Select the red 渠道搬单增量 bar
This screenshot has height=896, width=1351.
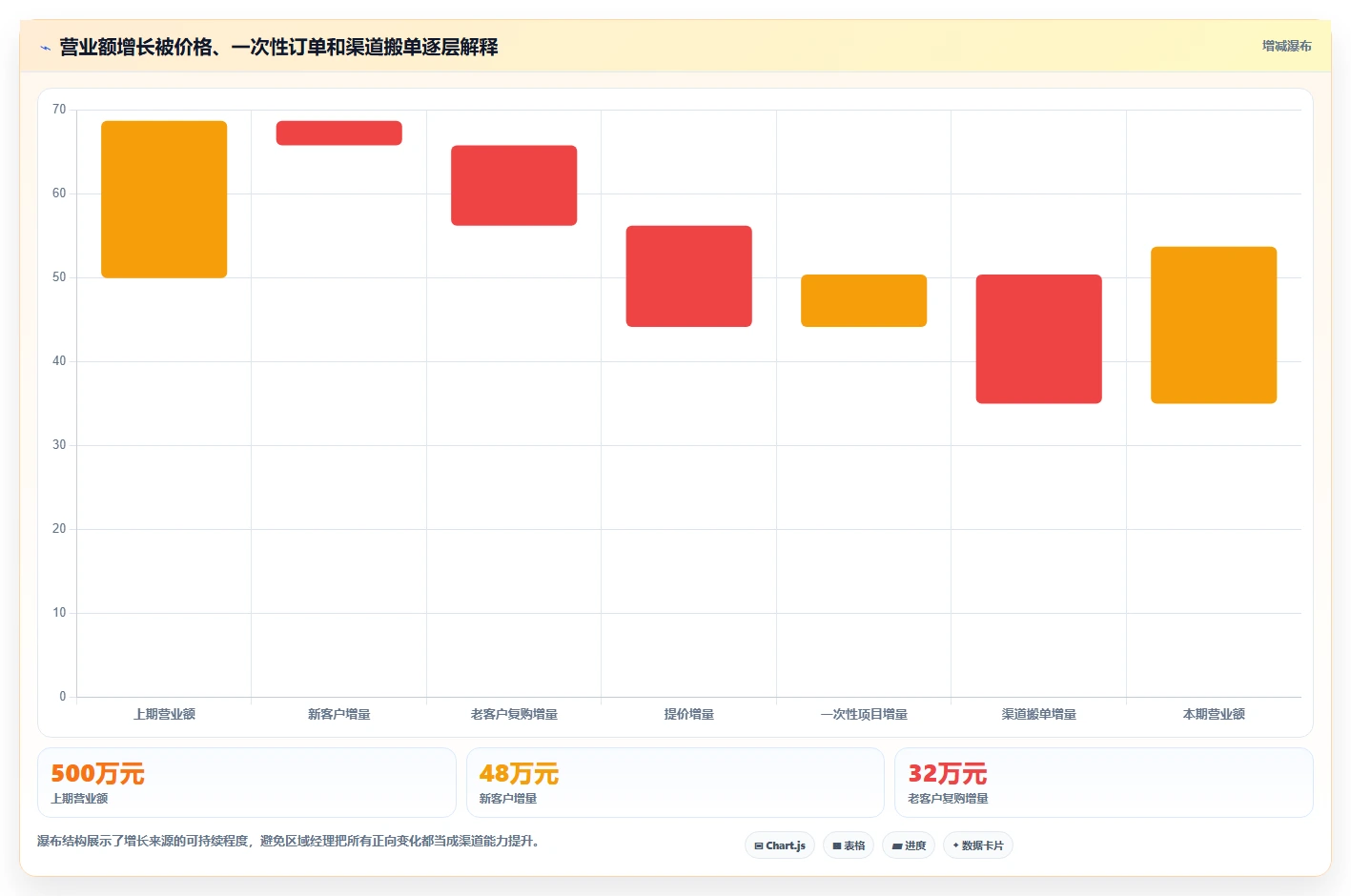point(1039,339)
